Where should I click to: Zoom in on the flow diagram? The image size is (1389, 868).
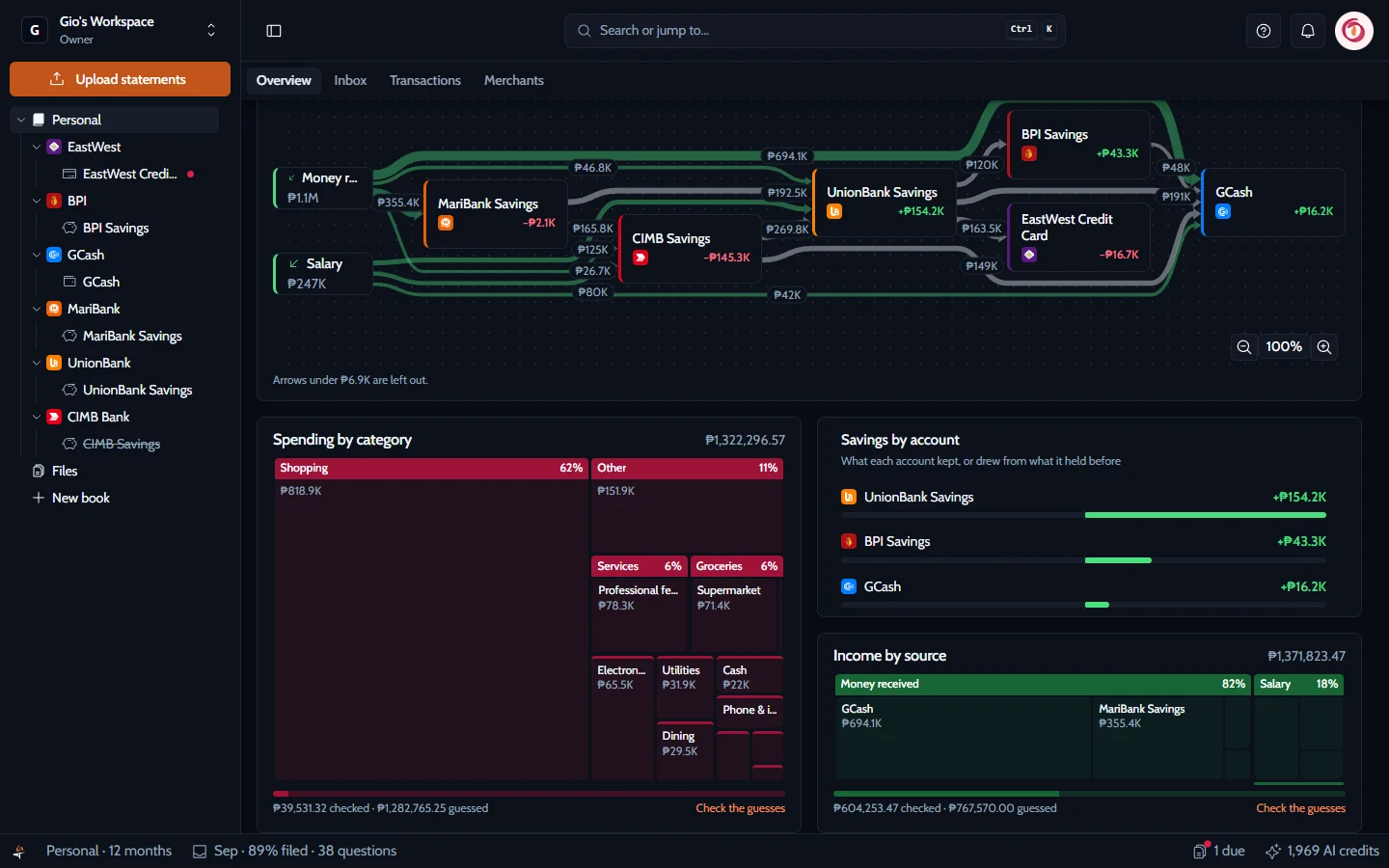pyautogui.click(x=1324, y=347)
